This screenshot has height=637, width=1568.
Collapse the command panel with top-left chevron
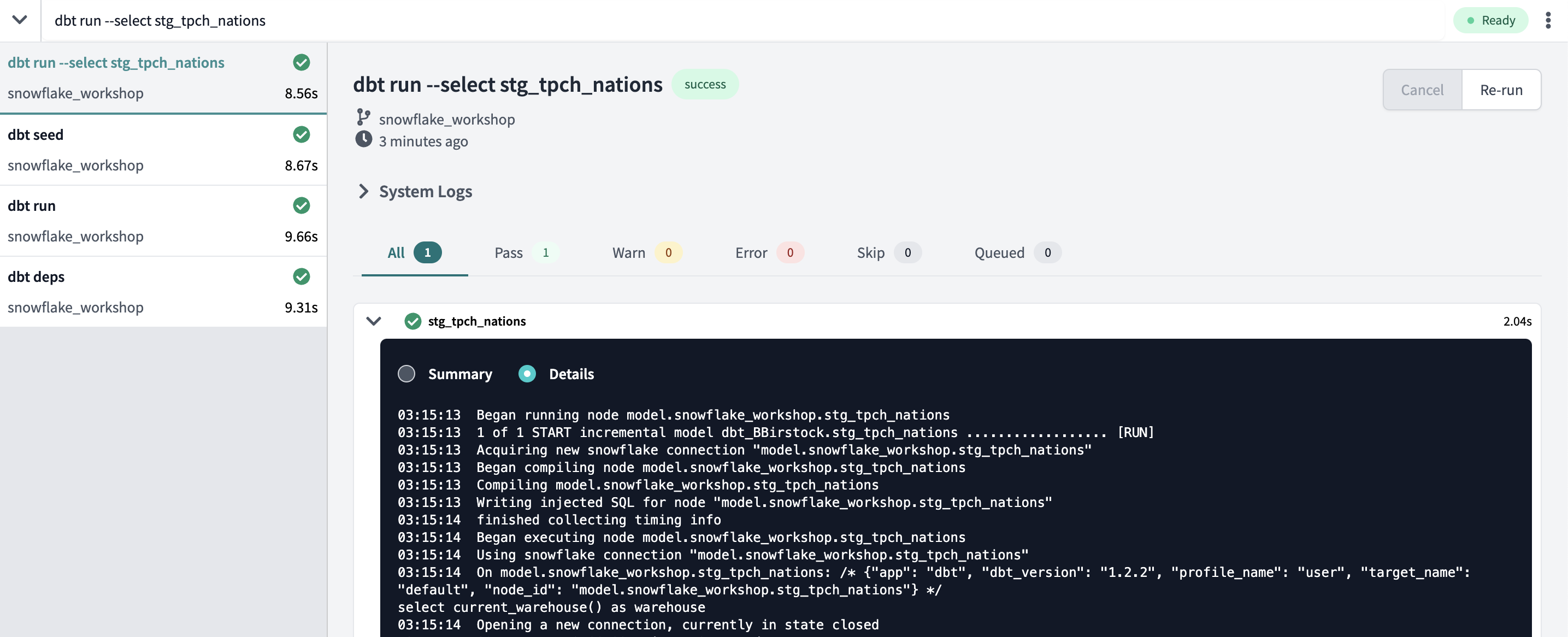point(20,20)
